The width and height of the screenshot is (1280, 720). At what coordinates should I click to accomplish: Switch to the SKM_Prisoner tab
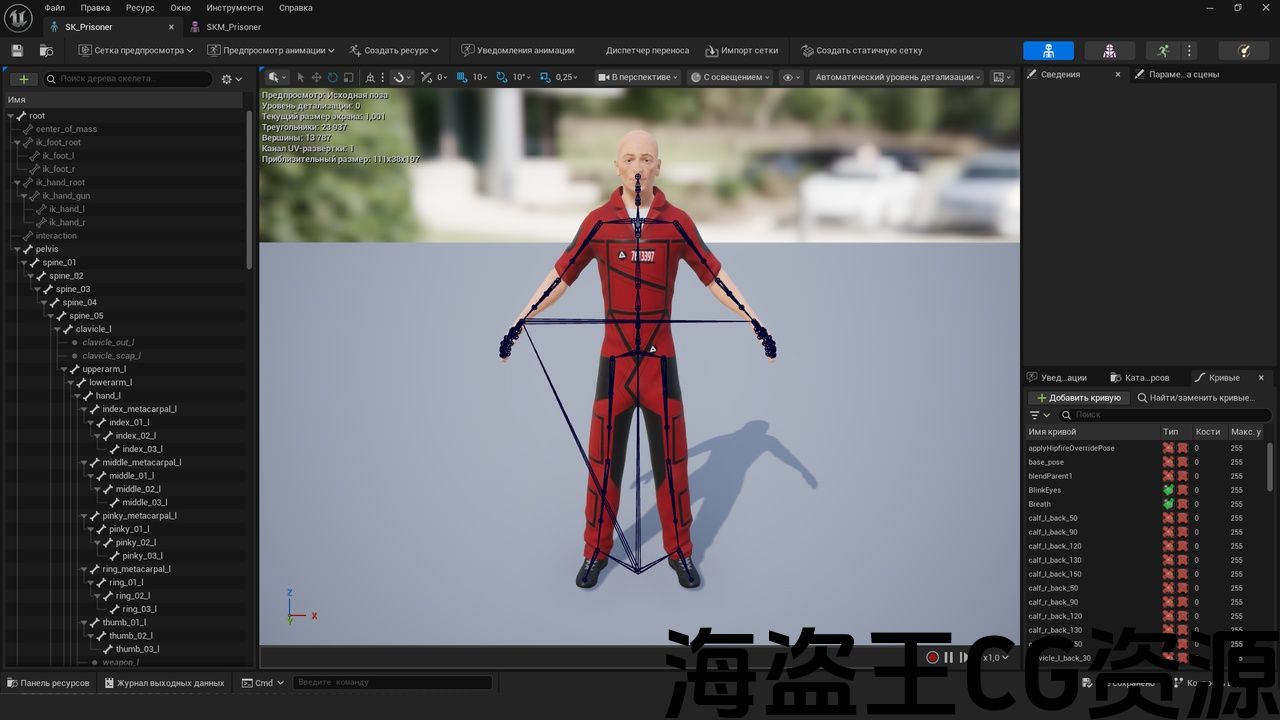(x=233, y=27)
